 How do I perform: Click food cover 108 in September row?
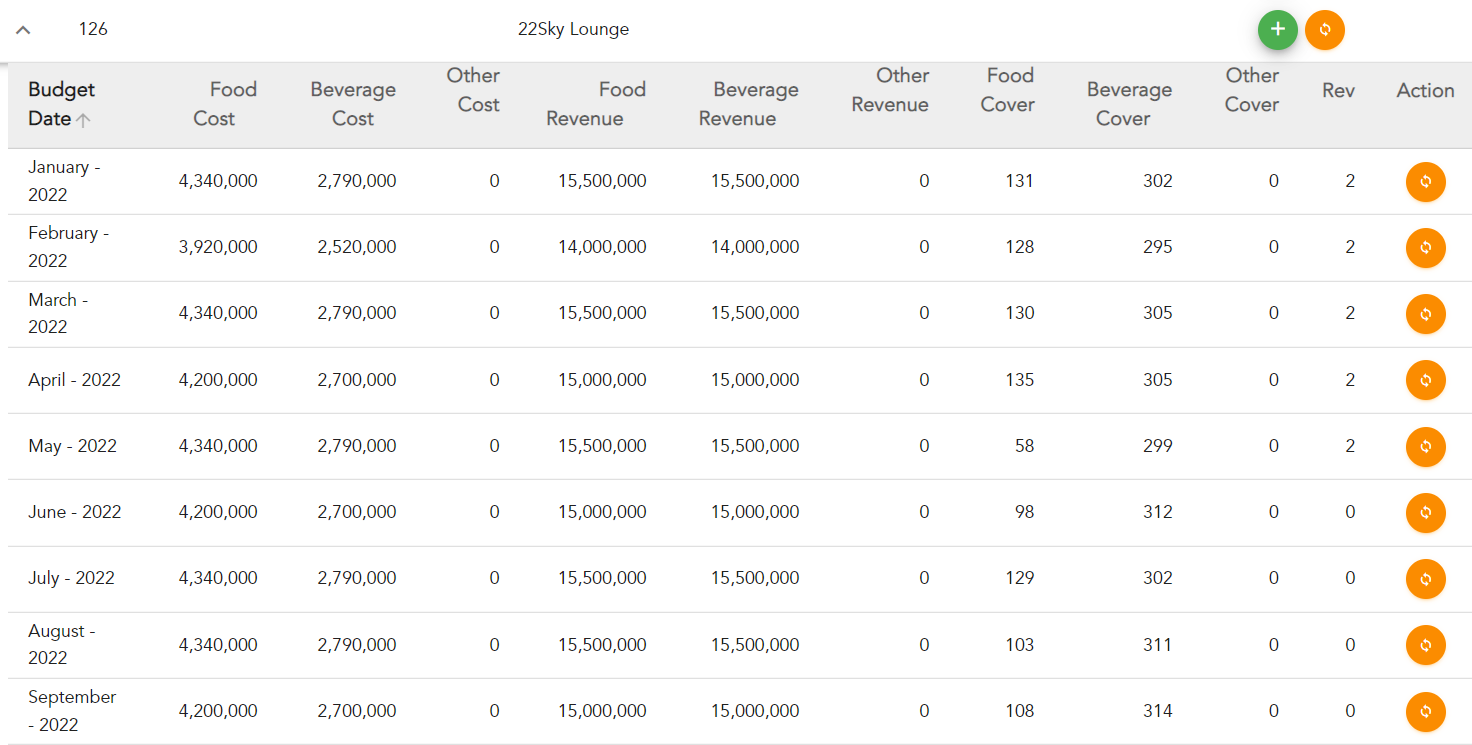pyautogui.click(x=1020, y=711)
